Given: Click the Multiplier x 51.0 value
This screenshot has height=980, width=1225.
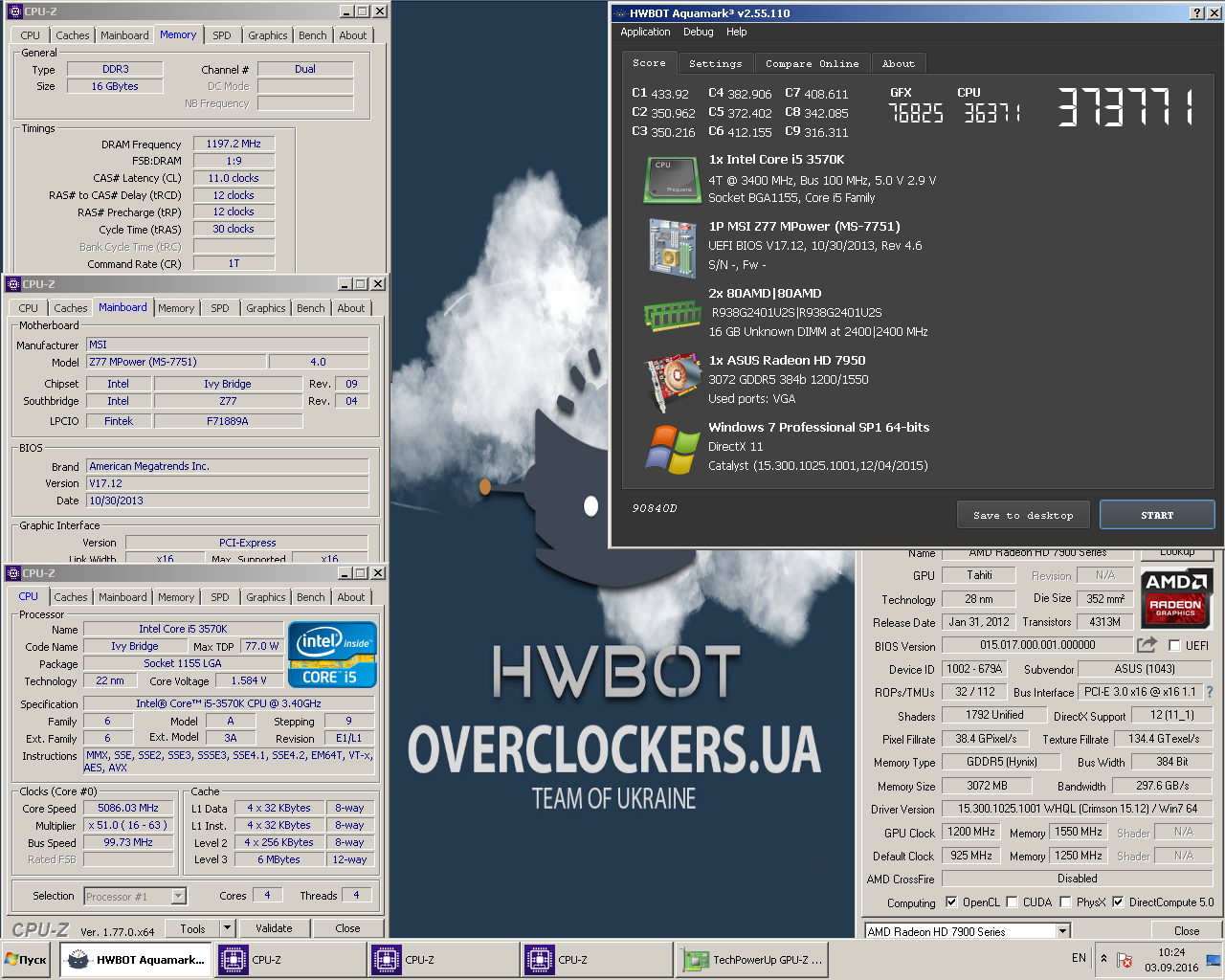Looking at the screenshot, I should [x=128, y=825].
